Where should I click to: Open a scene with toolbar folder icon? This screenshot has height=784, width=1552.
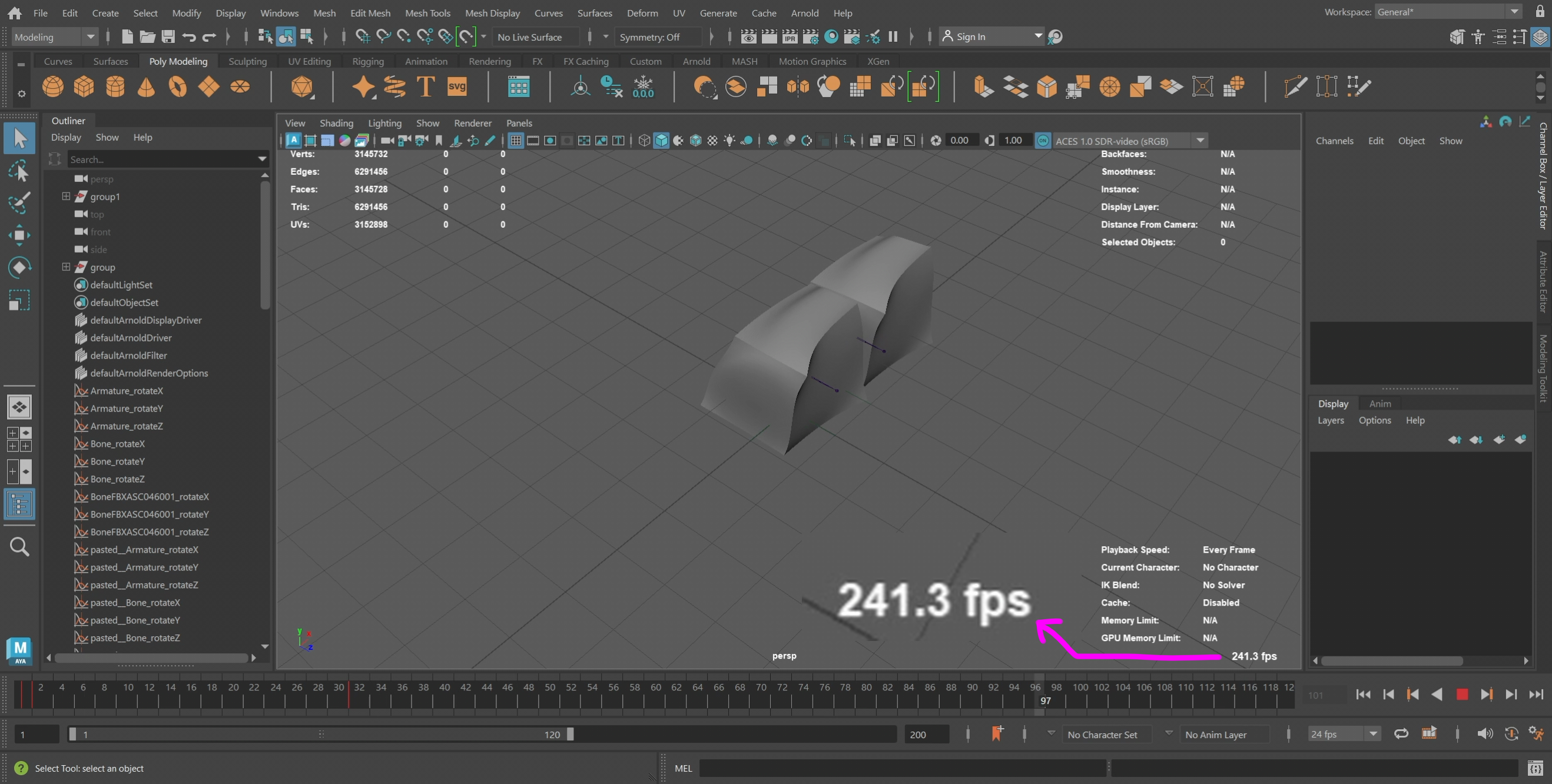pos(148,36)
